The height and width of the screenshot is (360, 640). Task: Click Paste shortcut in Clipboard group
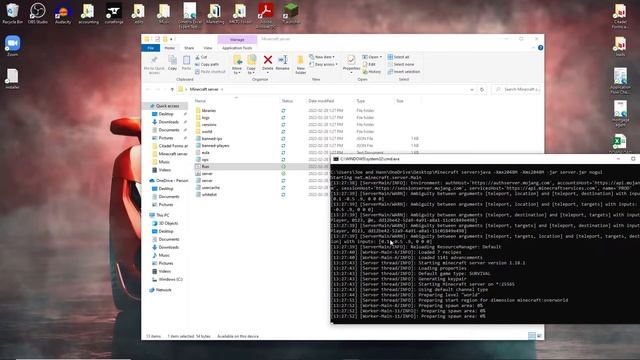click(210, 72)
